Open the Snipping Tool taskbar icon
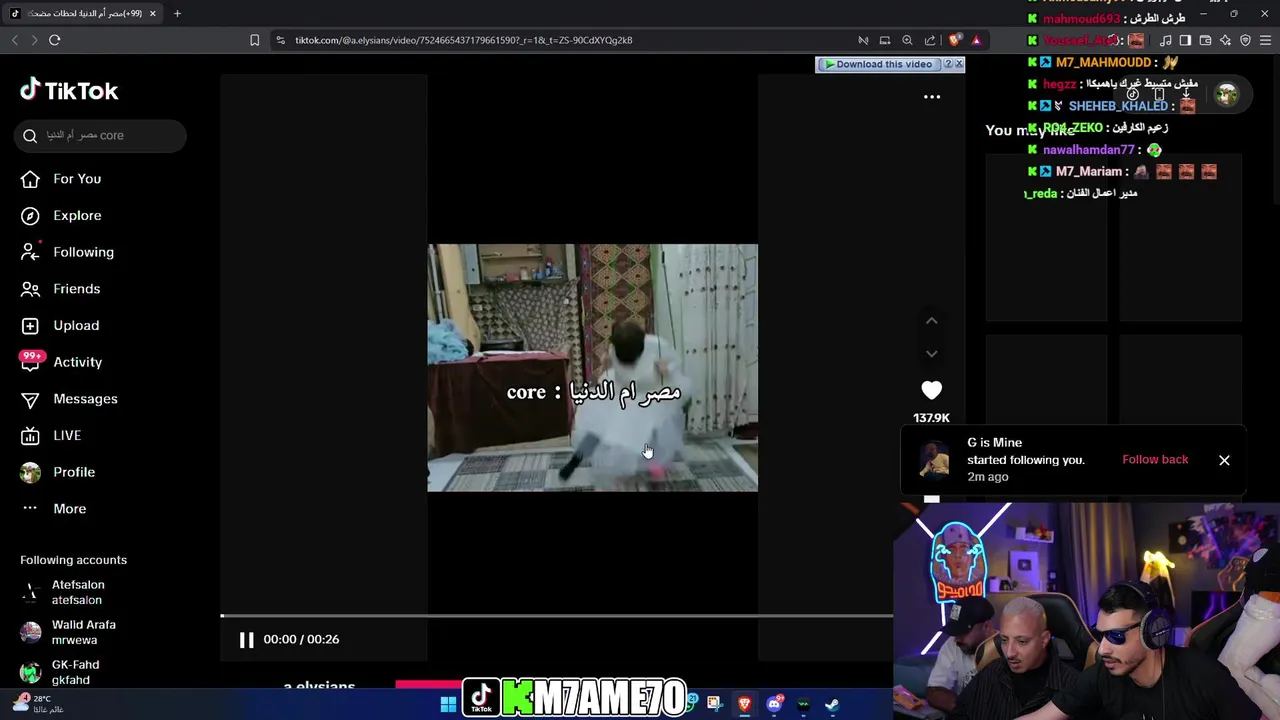 [714, 704]
